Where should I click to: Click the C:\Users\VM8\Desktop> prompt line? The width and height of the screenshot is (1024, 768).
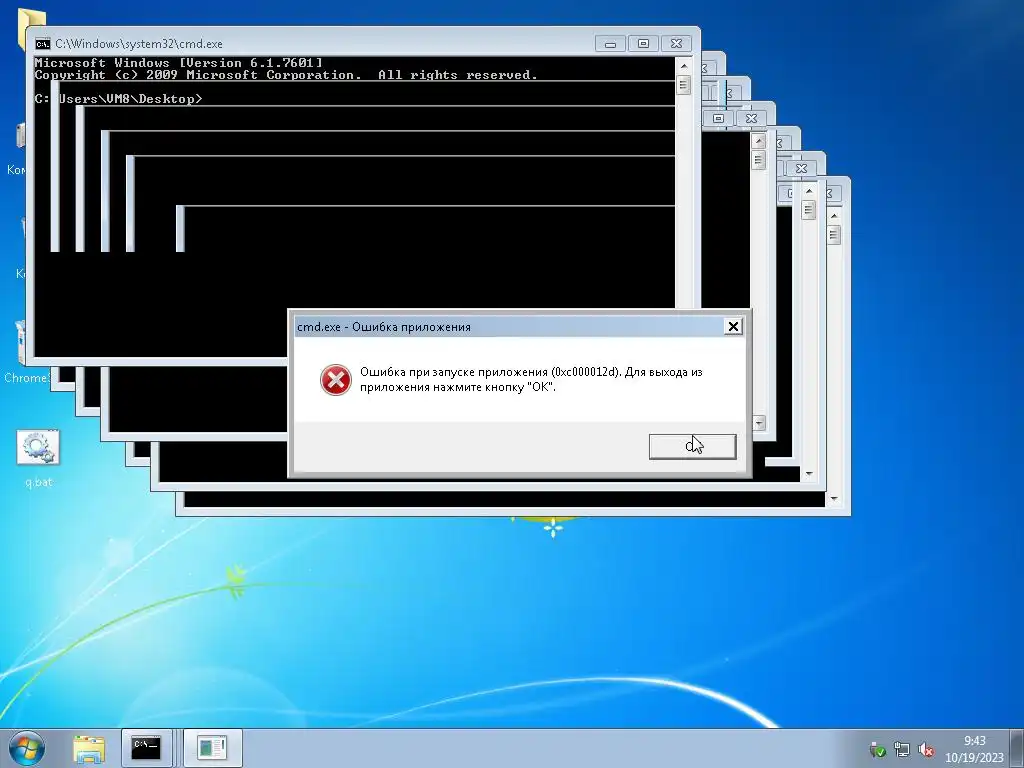[118, 99]
